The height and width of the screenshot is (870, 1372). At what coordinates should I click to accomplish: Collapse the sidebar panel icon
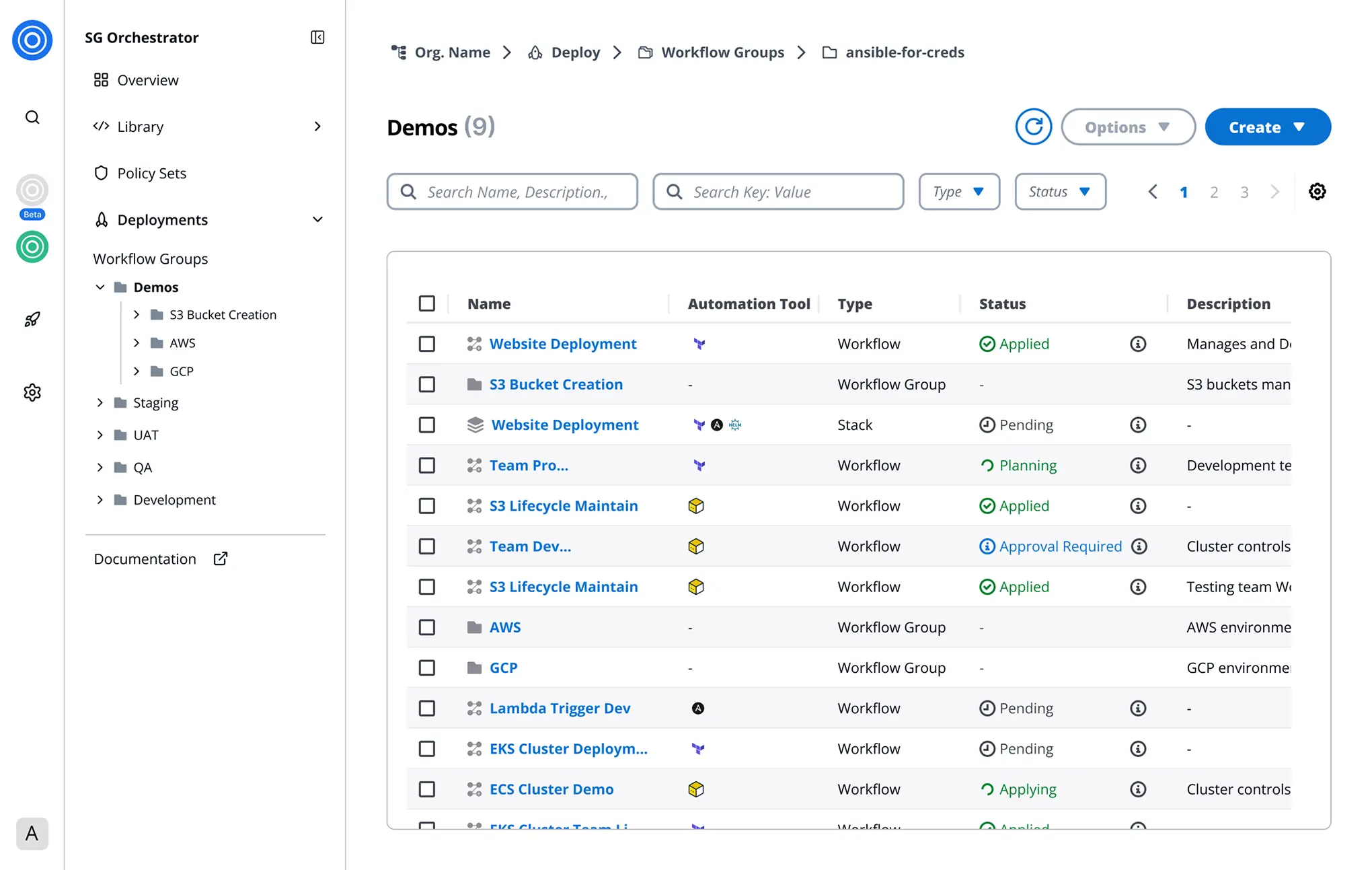(x=317, y=37)
